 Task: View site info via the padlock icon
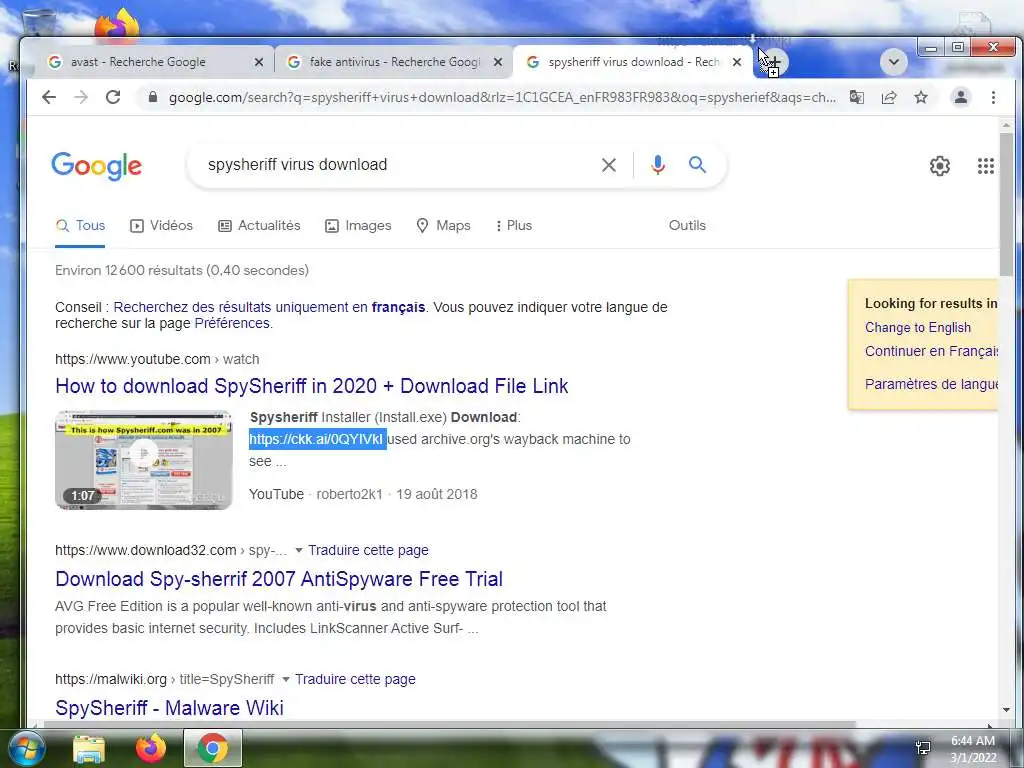153,97
